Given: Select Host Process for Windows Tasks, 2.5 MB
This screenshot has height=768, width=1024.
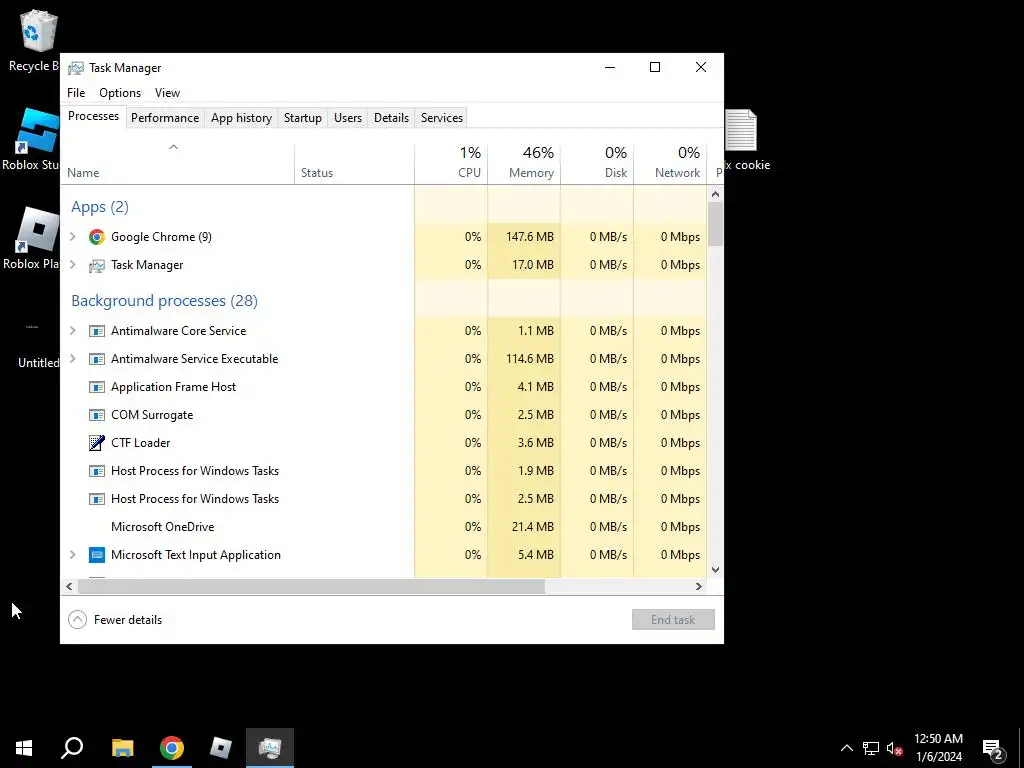Looking at the screenshot, I should pos(384,499).
